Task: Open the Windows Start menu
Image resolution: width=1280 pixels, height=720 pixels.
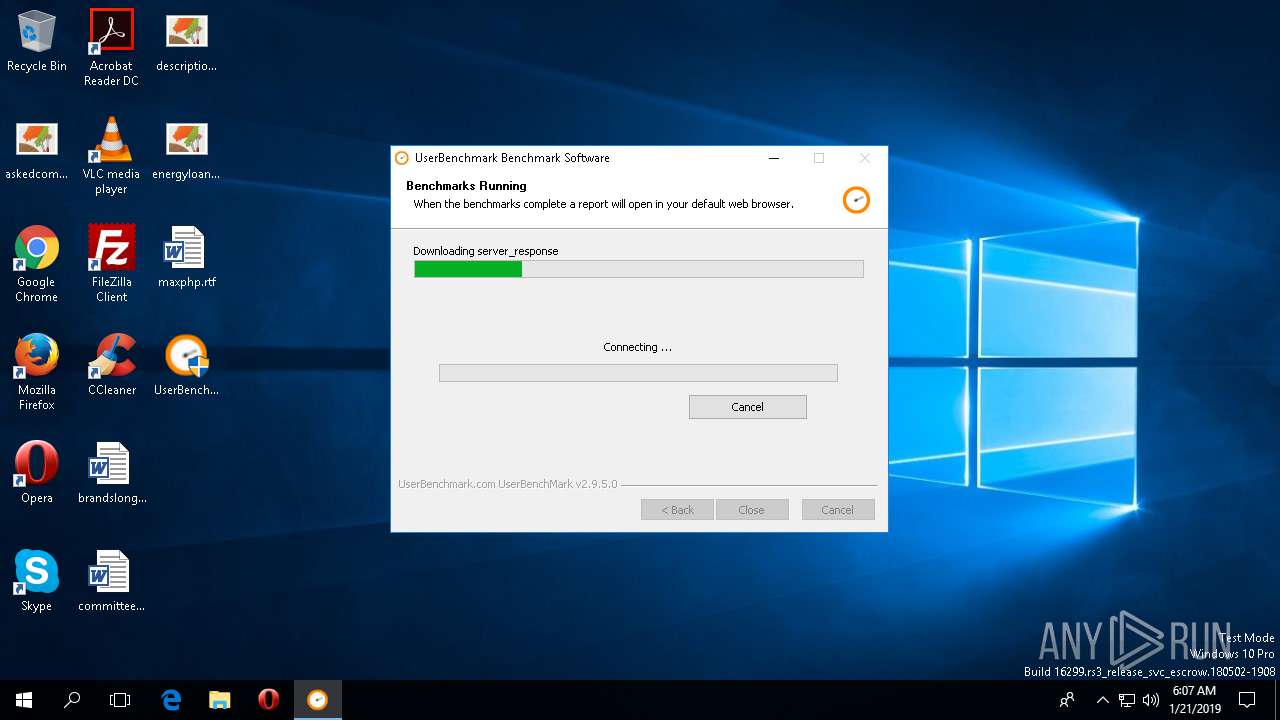Action: point(24,700)
